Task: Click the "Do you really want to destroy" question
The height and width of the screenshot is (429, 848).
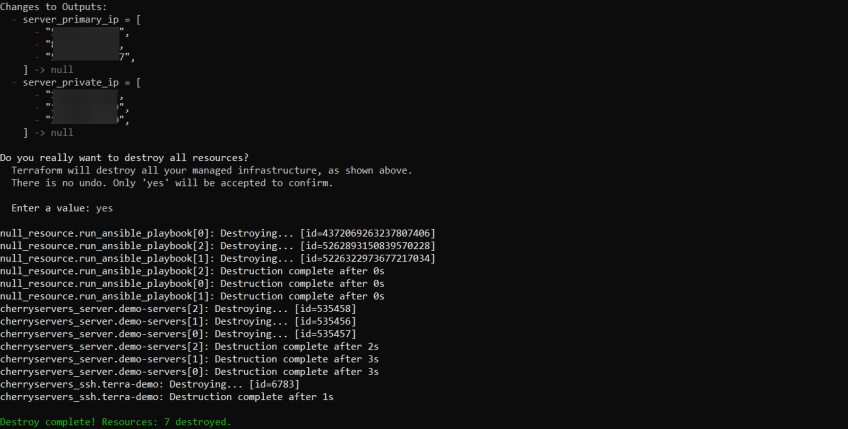Action: pyautogui.click(x=124, y=158)
